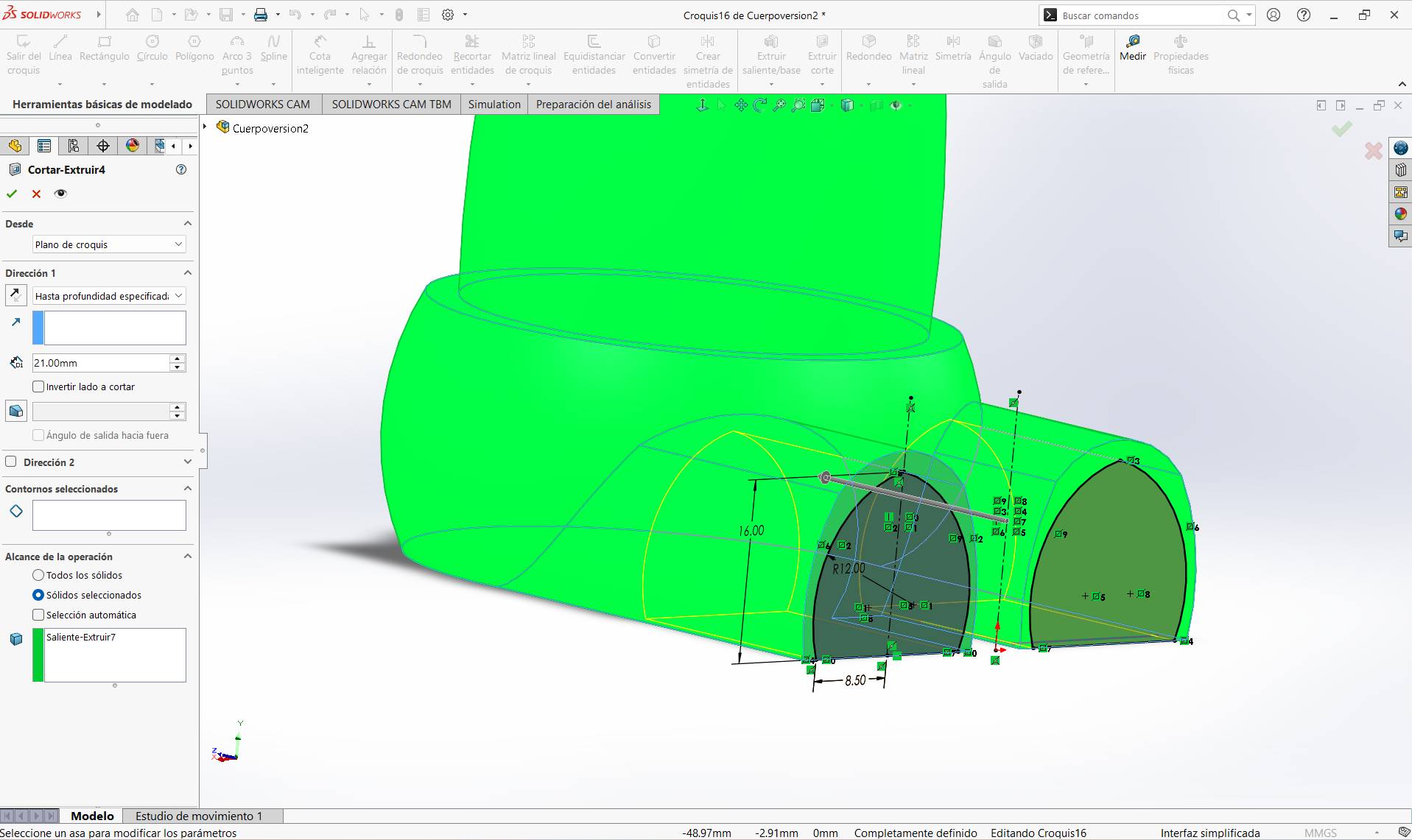Collapse the Dirección 1 section
Image resolution: width=1412 pixels, height=840 pixels.
coord(187,273)
